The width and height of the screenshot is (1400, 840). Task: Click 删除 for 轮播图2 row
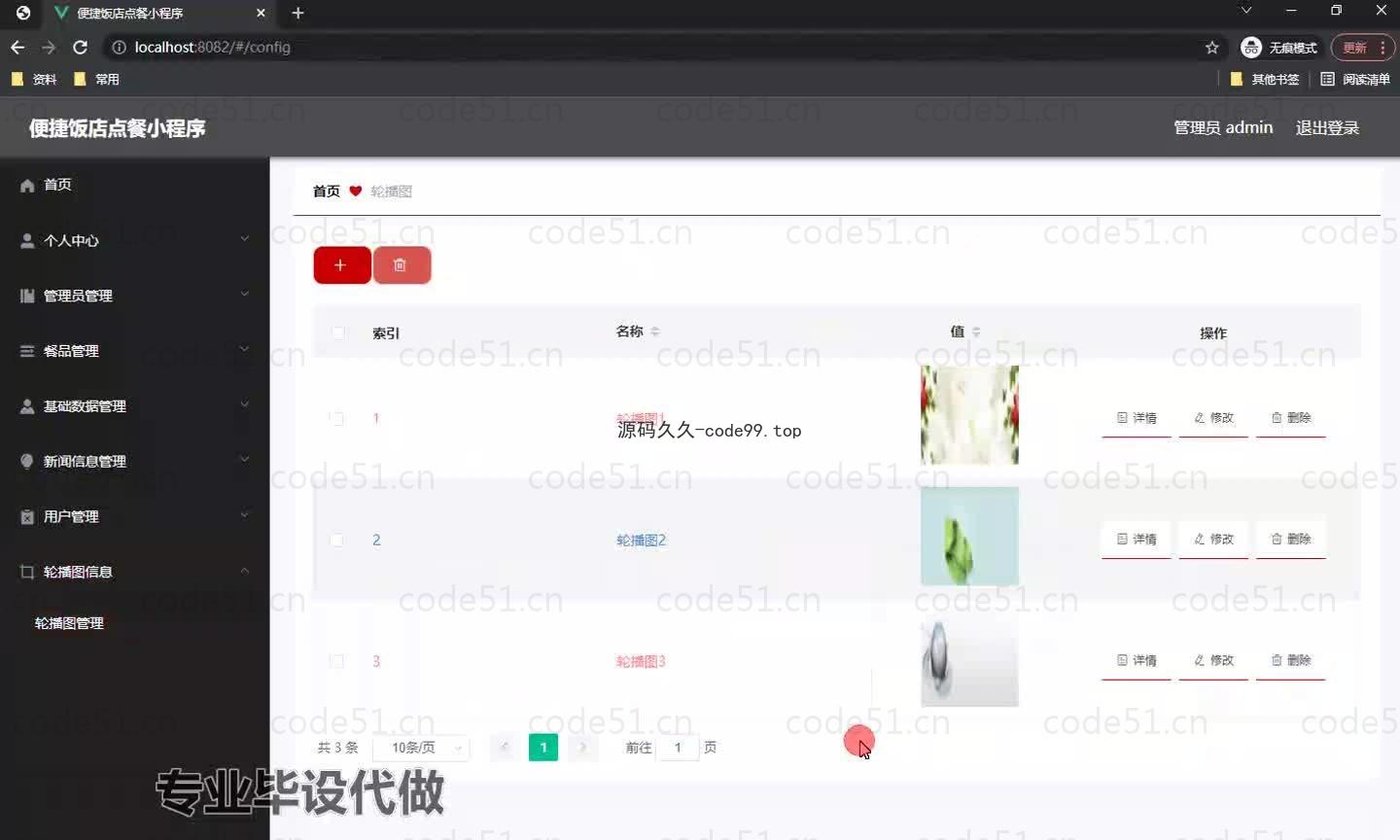tap(1291, 539)
